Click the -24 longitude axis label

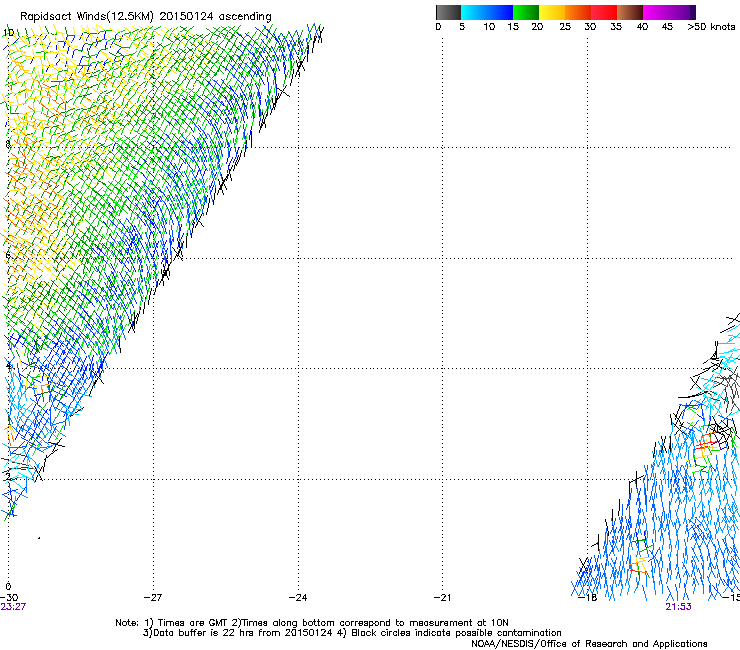pos(298,597)
